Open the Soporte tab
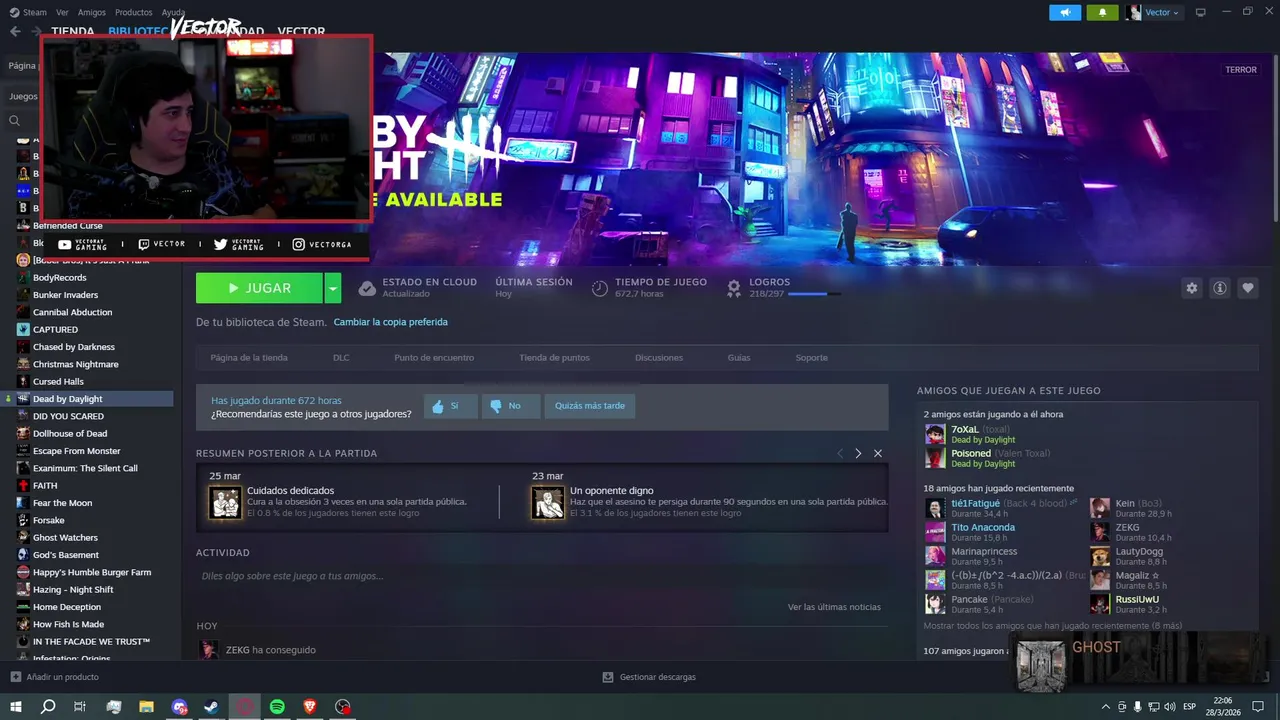 (811, 357)
